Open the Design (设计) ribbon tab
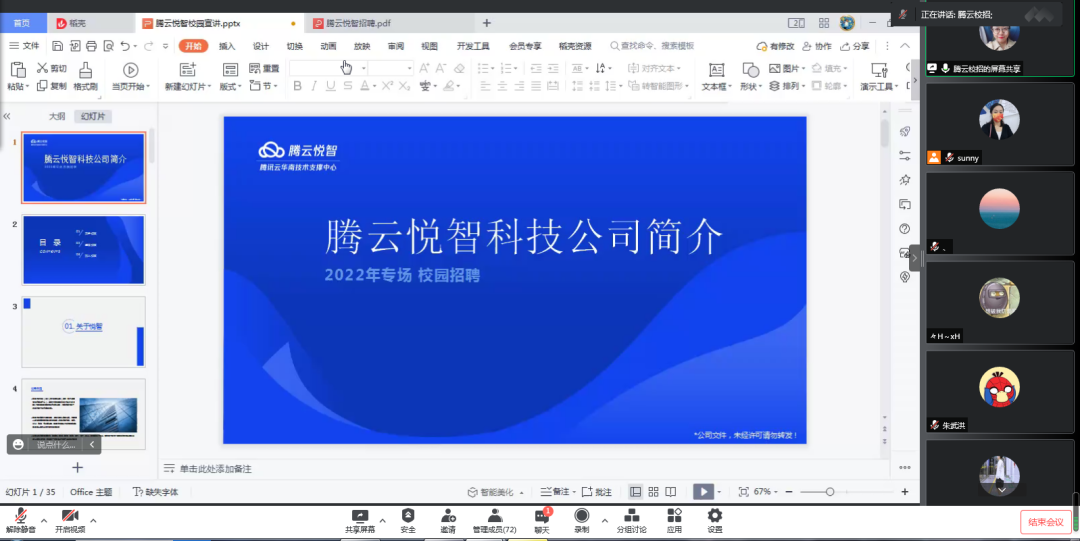 tap(260, 46)
